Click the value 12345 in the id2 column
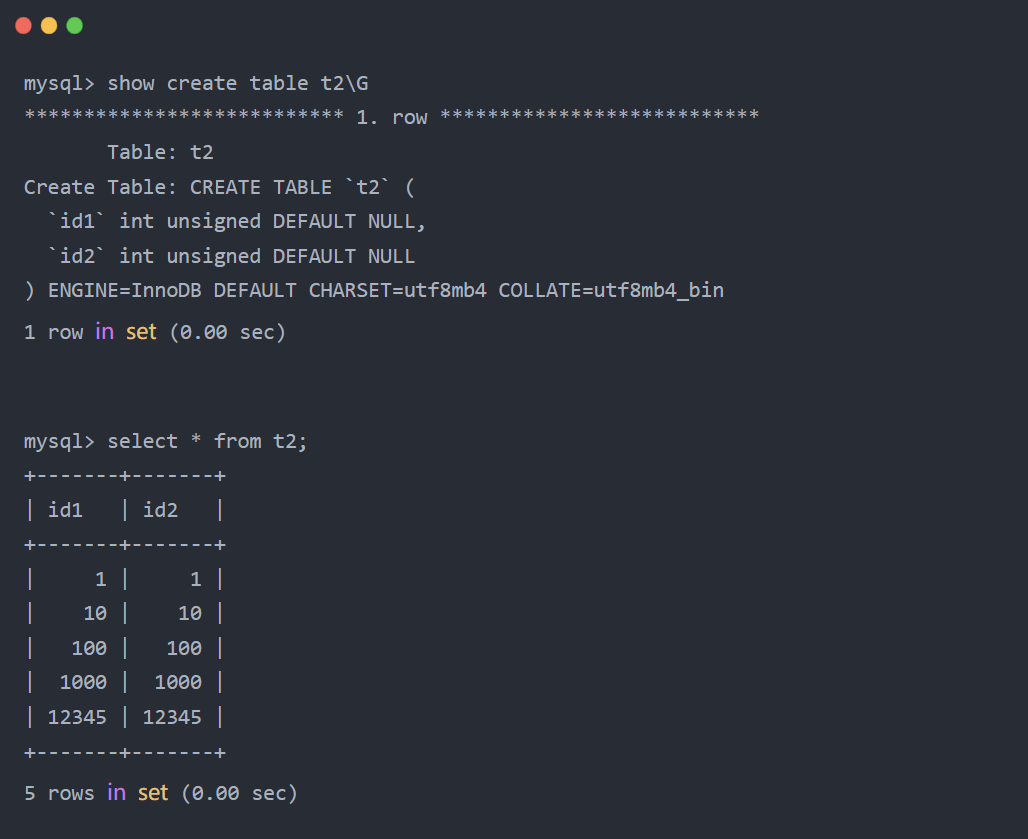1028x839 pixels. (x=172, y=717)
